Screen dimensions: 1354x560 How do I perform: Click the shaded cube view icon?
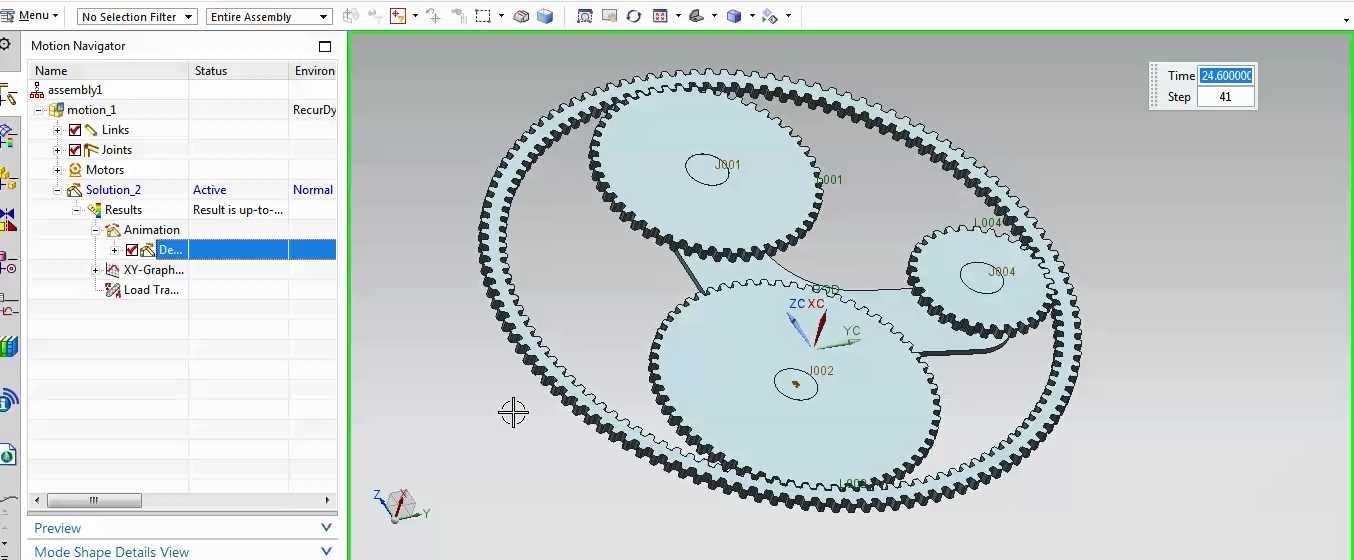point(521,16)
